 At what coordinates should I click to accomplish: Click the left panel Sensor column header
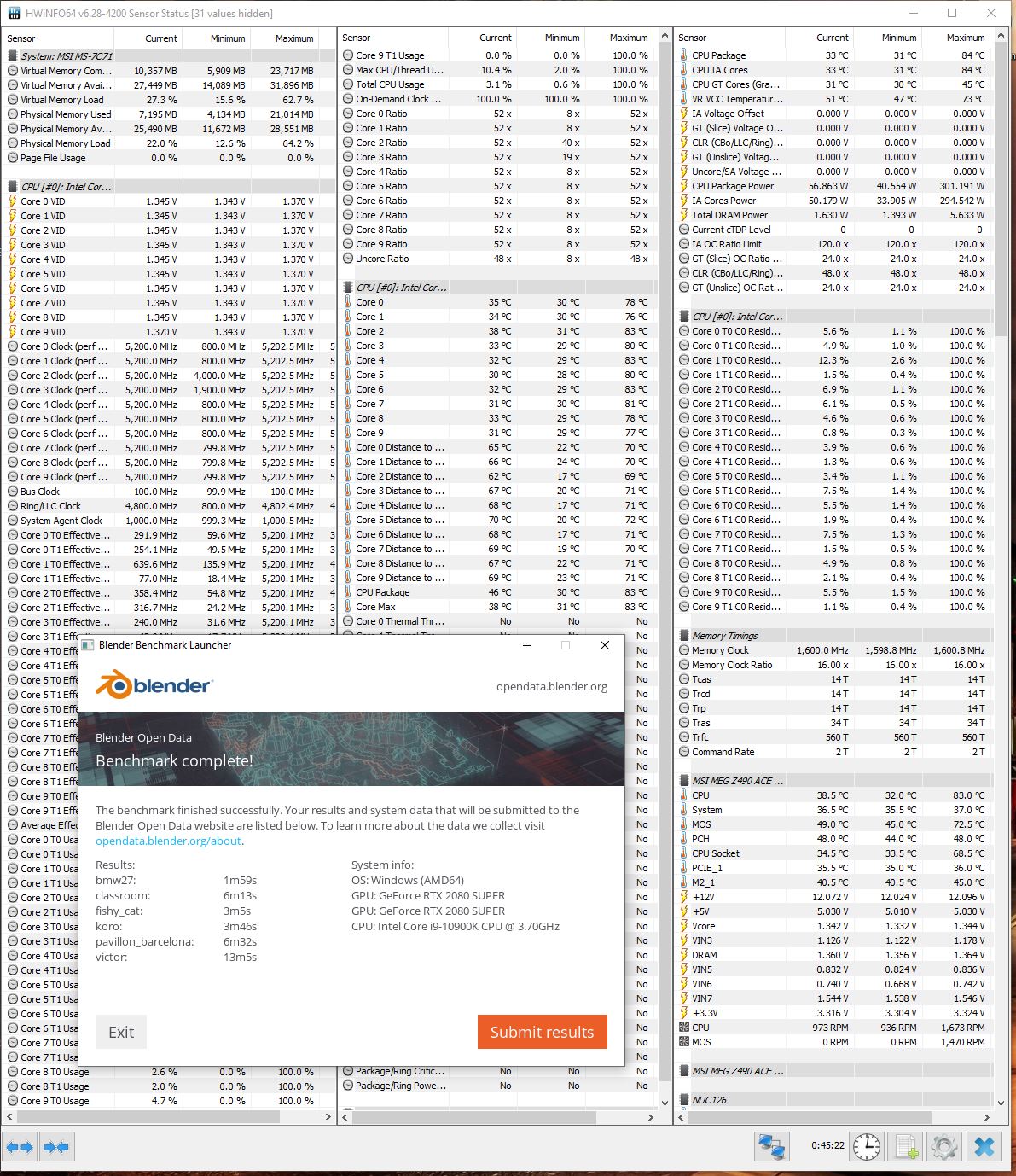click(x=59, y=38)
